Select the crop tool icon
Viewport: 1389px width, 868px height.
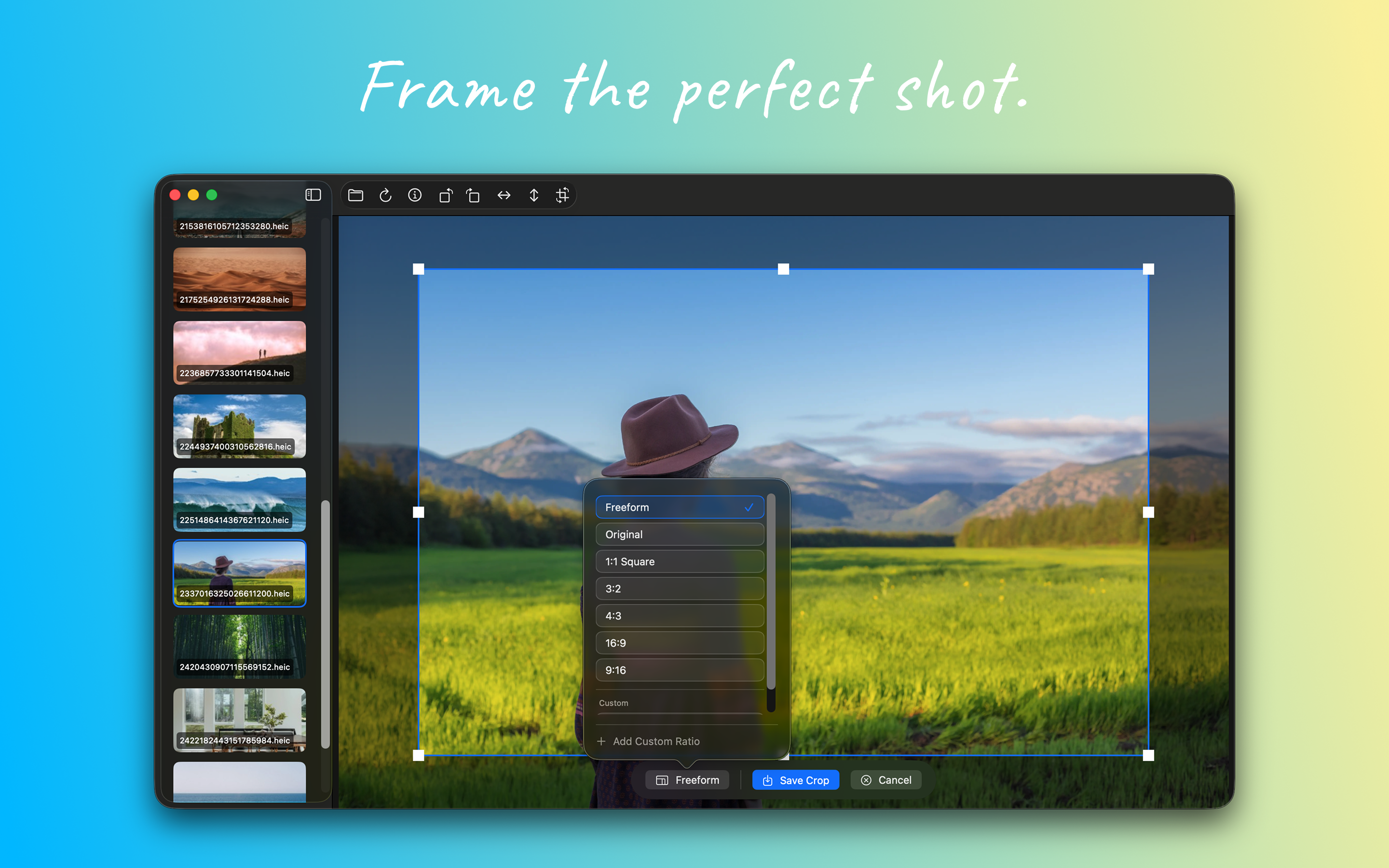pos(562,195)
